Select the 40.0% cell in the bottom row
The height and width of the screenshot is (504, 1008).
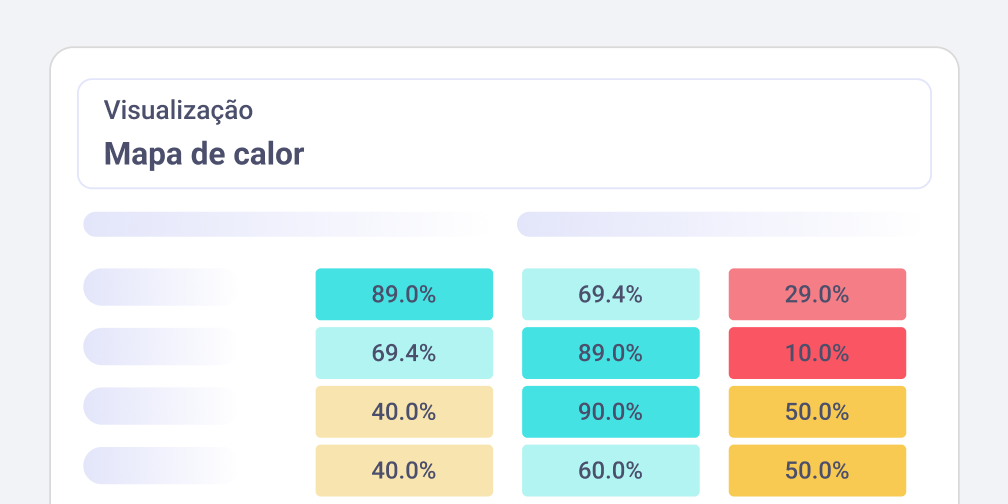pos(404,470)
